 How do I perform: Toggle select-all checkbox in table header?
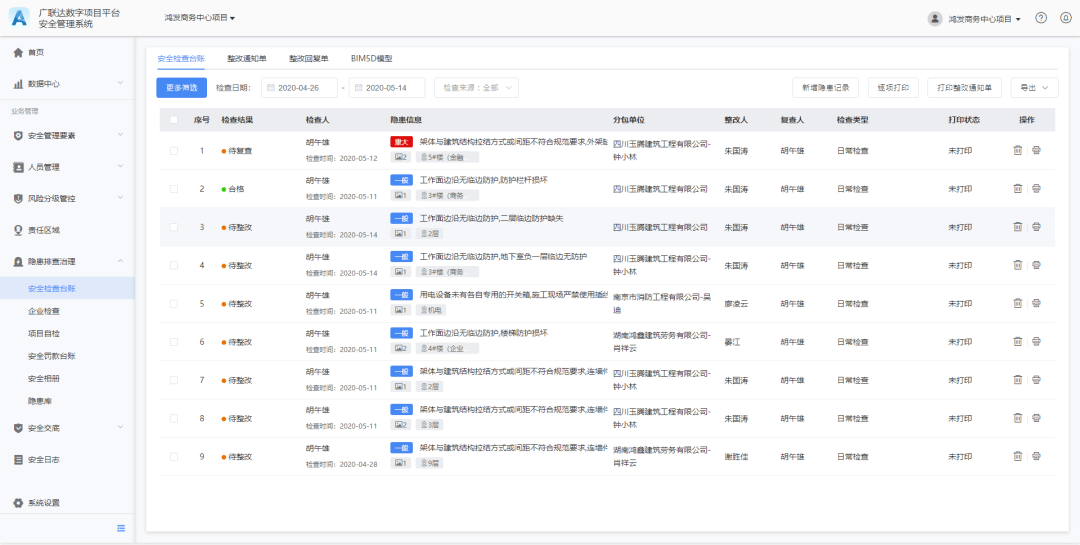pos(174,120)
